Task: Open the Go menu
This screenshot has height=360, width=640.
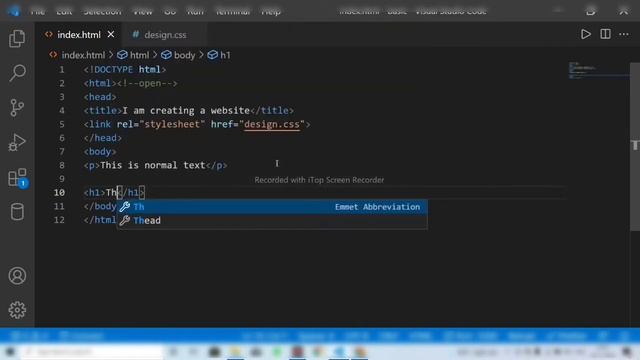Action: coord(170,11)
